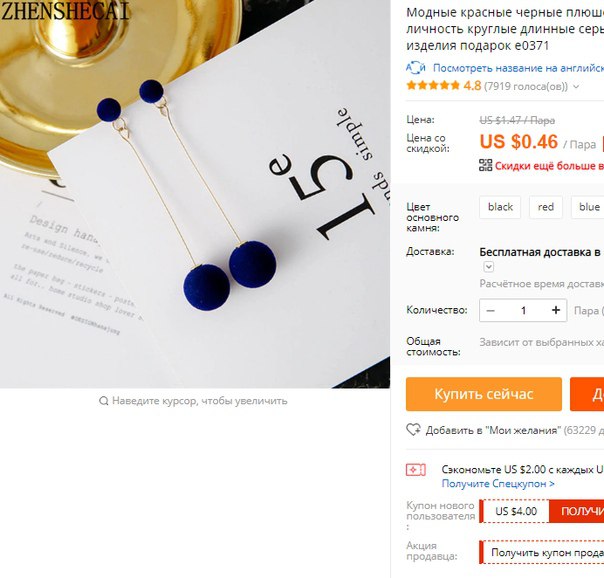Viewport: 604px width, 578px height.
Task: Click the heart wishlist icon
Action: [x=413, y=430]
